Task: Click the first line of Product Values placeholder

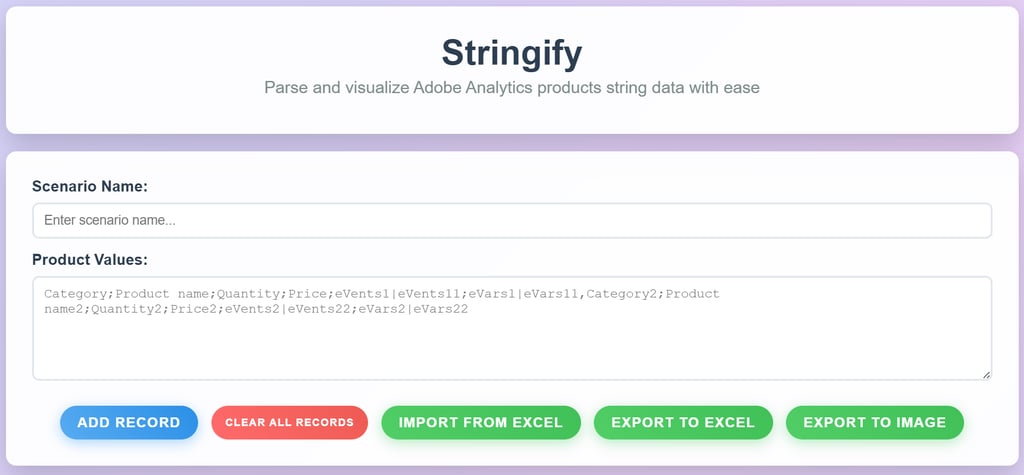Action: (x=380, y=294)
